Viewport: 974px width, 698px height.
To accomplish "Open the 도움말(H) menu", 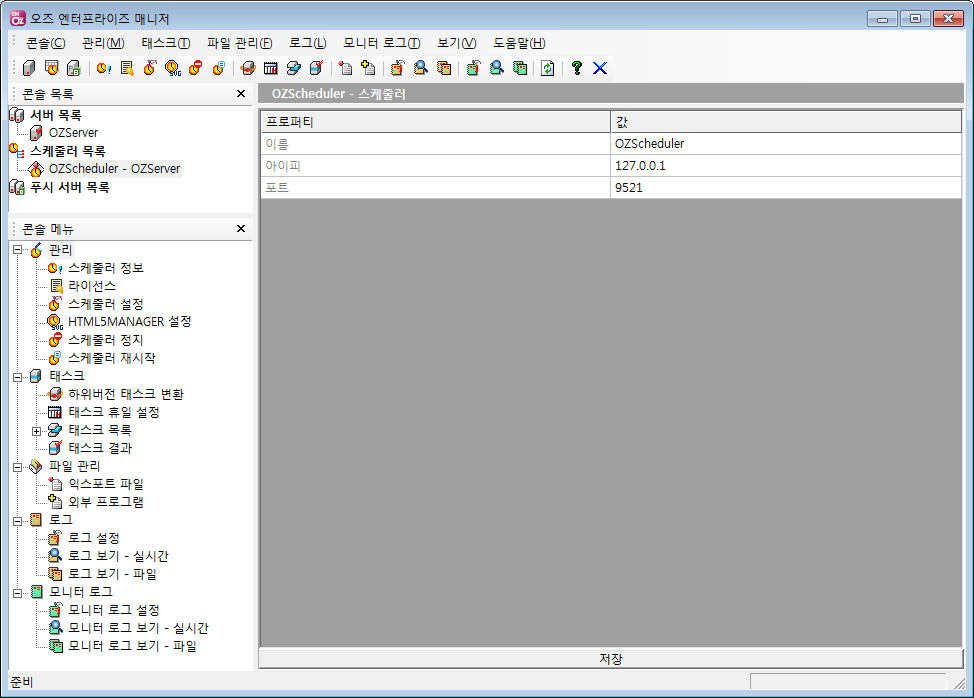I will [x=519, y=43].
